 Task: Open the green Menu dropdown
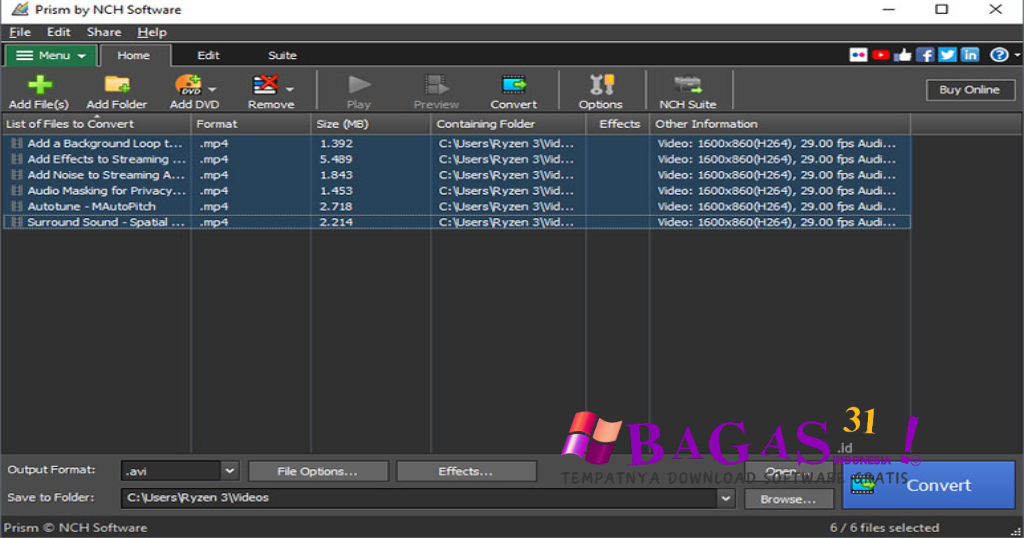(51, 55)
